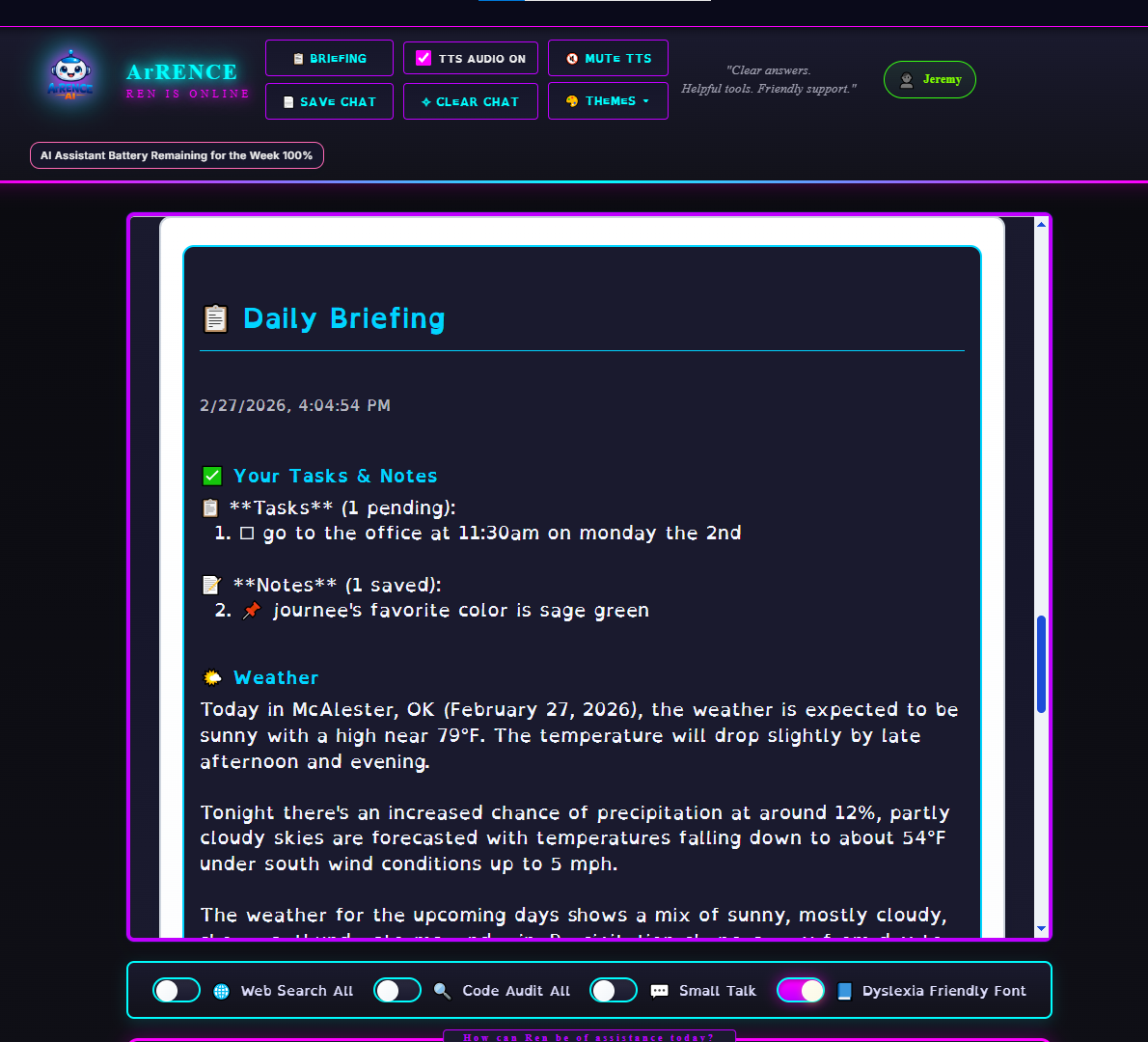
Task: Click the book icon beside Dyslexia Friendly Font
Action: point(844,991)
